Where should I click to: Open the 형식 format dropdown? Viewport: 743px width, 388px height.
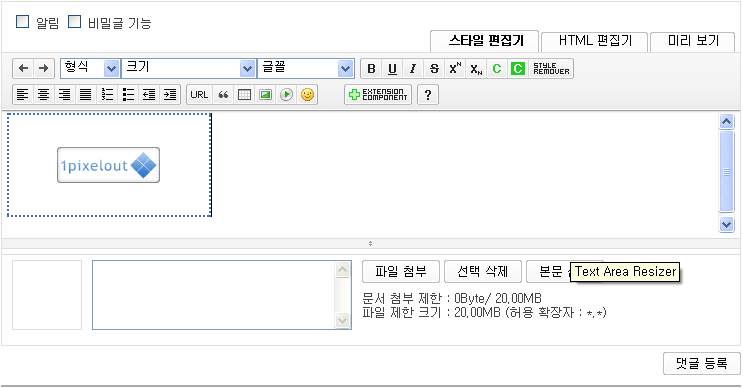click(90, 68)
